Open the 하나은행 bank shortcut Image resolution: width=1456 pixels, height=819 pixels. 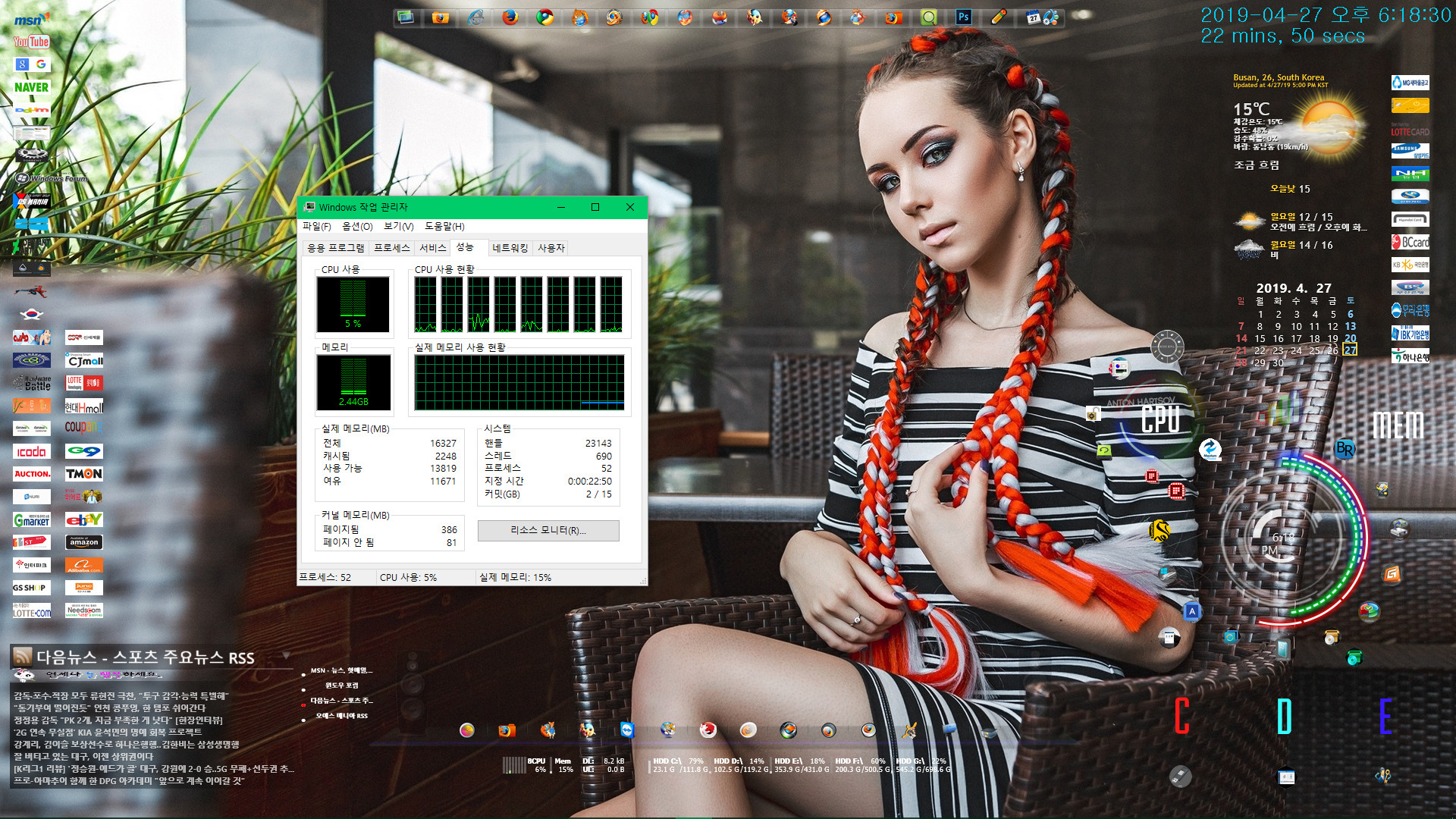click(1410, 356)
